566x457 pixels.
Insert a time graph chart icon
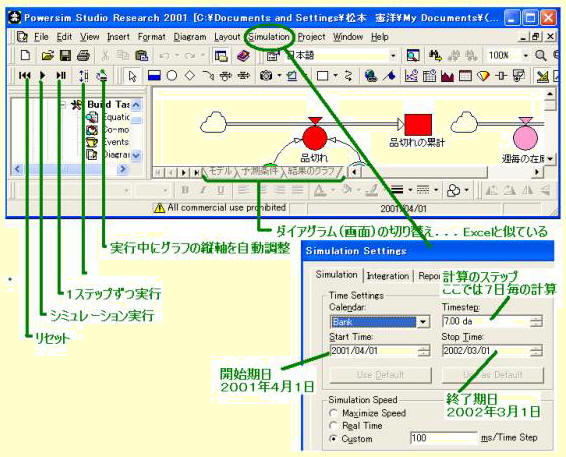point(411,75)
